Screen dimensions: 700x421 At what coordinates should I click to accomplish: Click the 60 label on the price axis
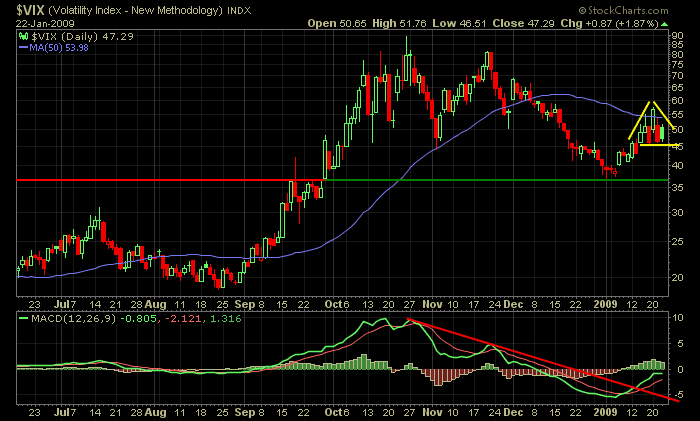point(677,101)
